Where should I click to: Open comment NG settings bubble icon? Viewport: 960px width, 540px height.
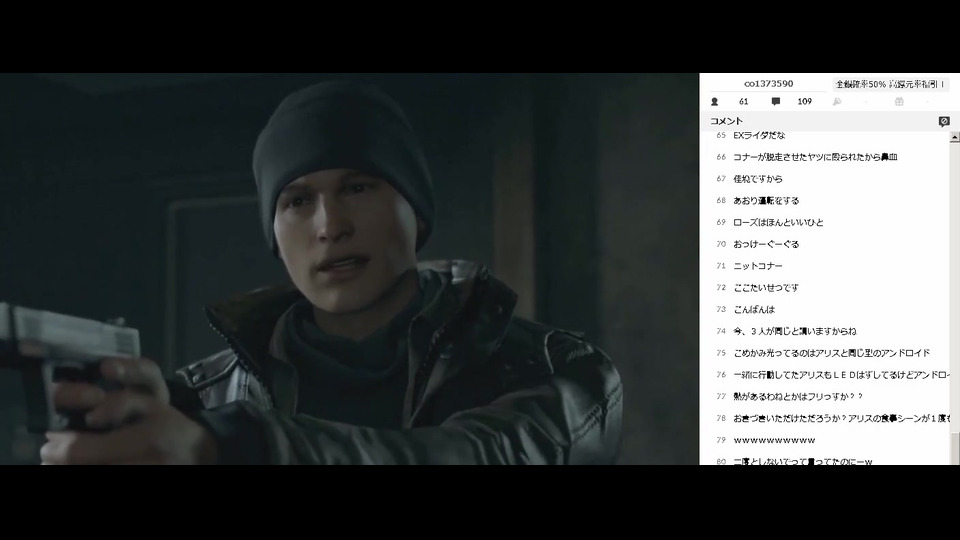[x=944, y=121]
